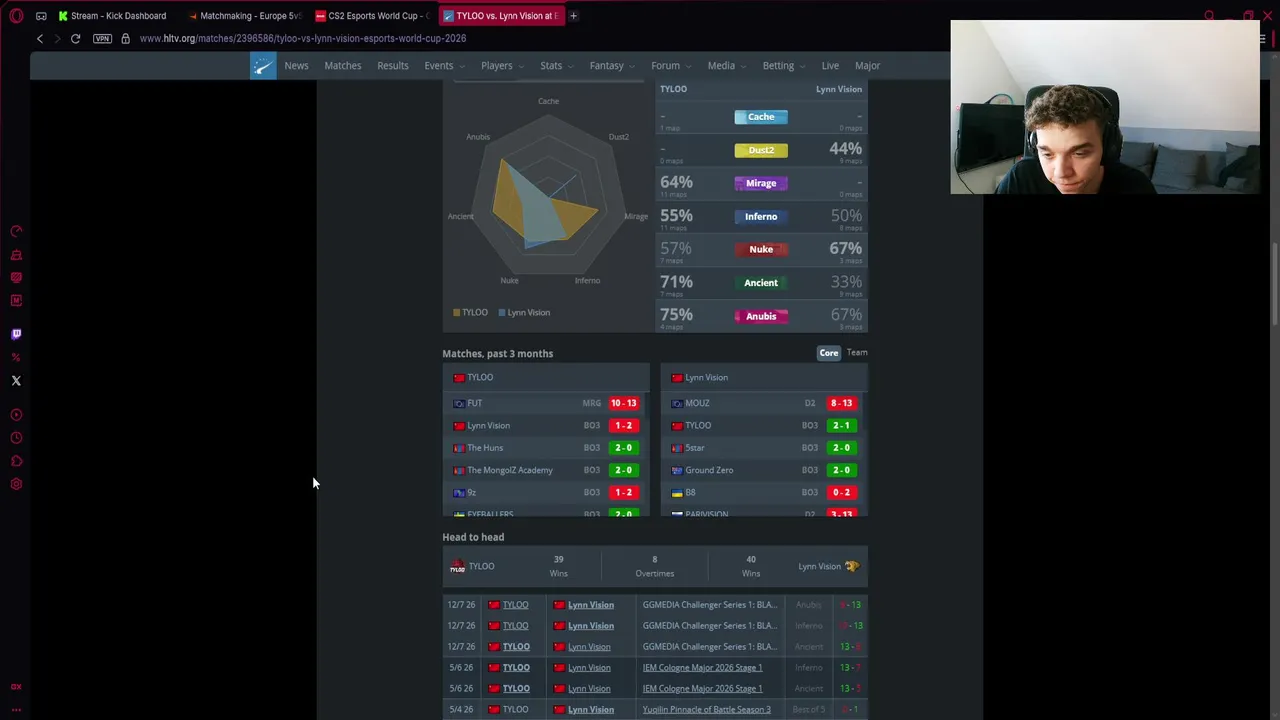Open Yuqilin Pinnacle of Battle Season 3 link
The height and width of the screenshot is (720, 1280).
click(706, 710)
